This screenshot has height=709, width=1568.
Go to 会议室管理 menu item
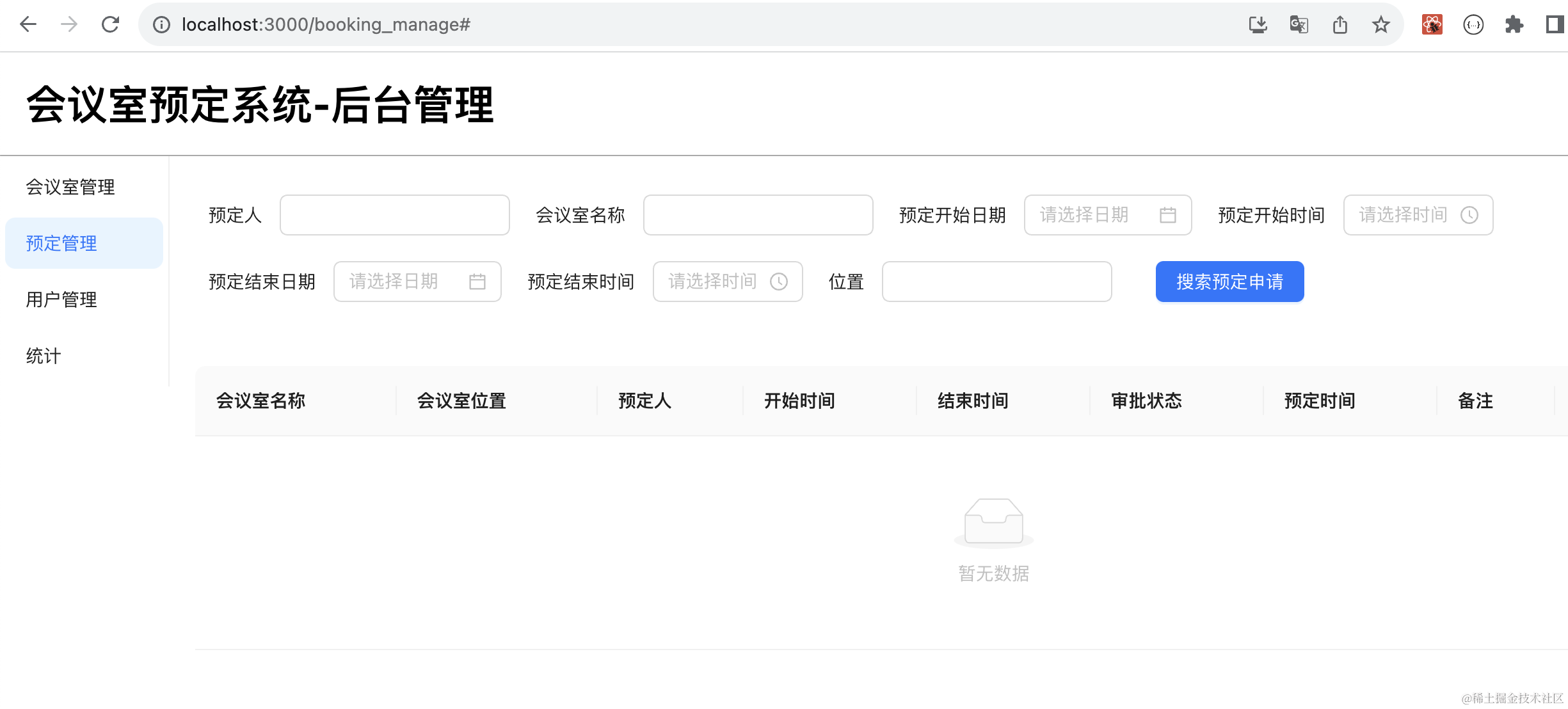click(70, 187)
